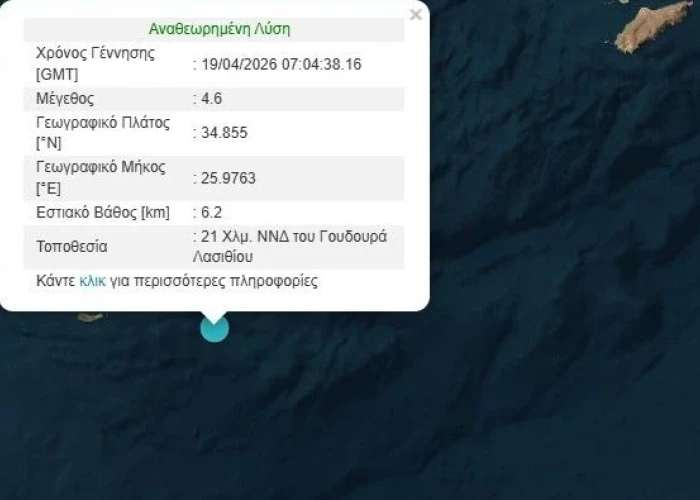Click the brown island on the map
Screen dimensions: 700x500
coord(653,26)
